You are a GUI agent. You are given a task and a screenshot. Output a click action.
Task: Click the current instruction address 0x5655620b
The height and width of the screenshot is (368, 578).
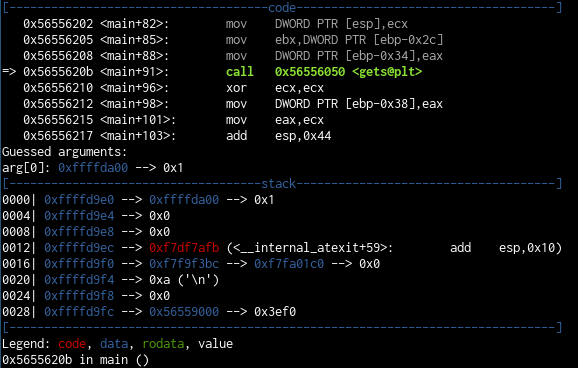coord(58,72)
